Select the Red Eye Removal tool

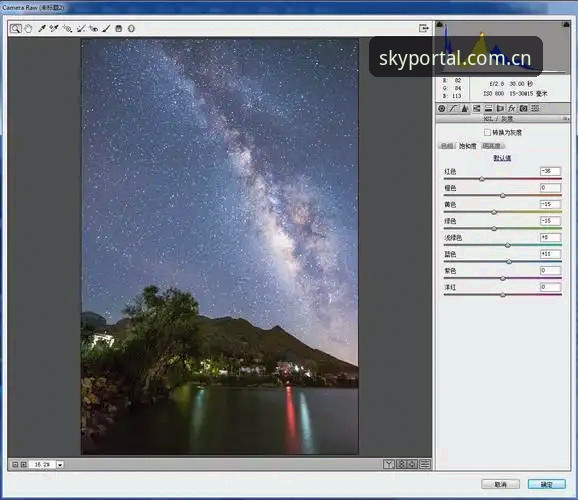94,28
